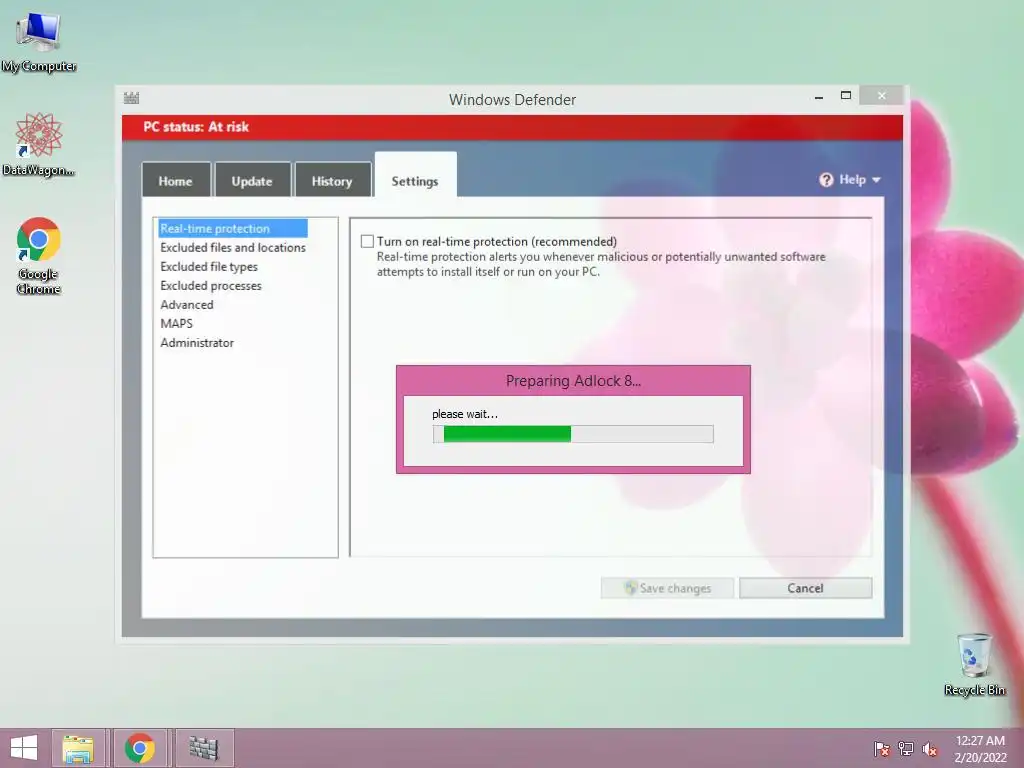1024x768 pixels.
Task: Open the DataWagon desktop shortcut
Action: [39, 144]
